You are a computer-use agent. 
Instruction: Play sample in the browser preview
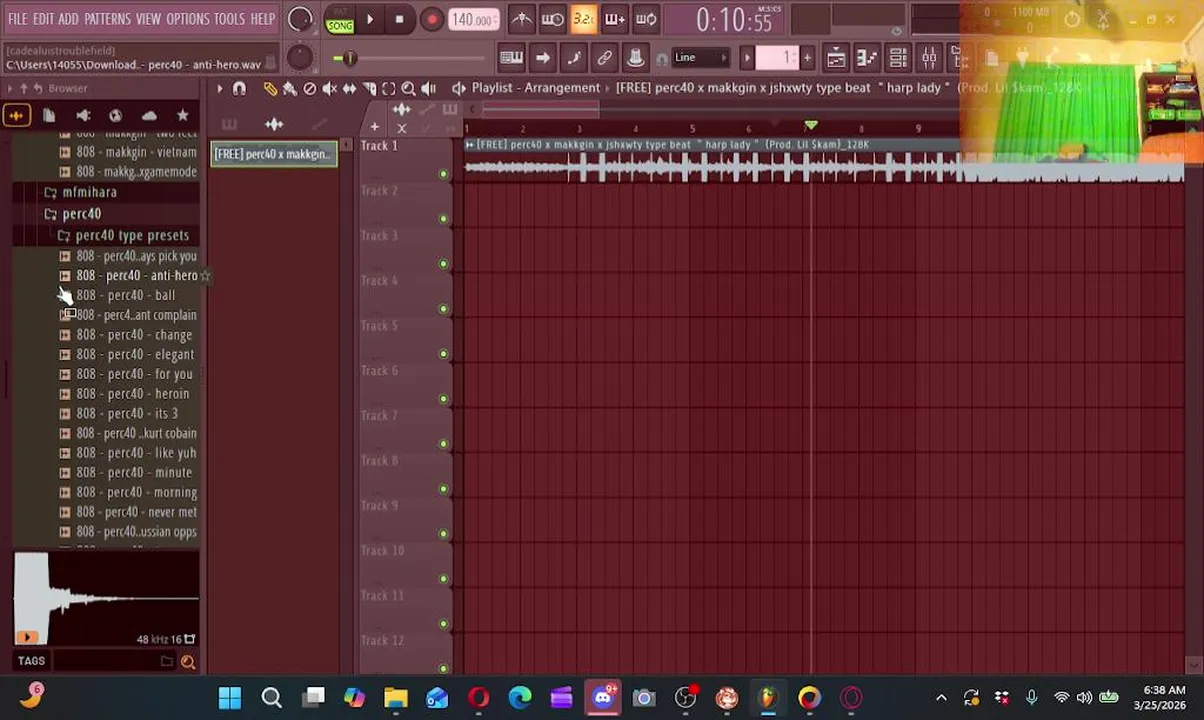27,637
